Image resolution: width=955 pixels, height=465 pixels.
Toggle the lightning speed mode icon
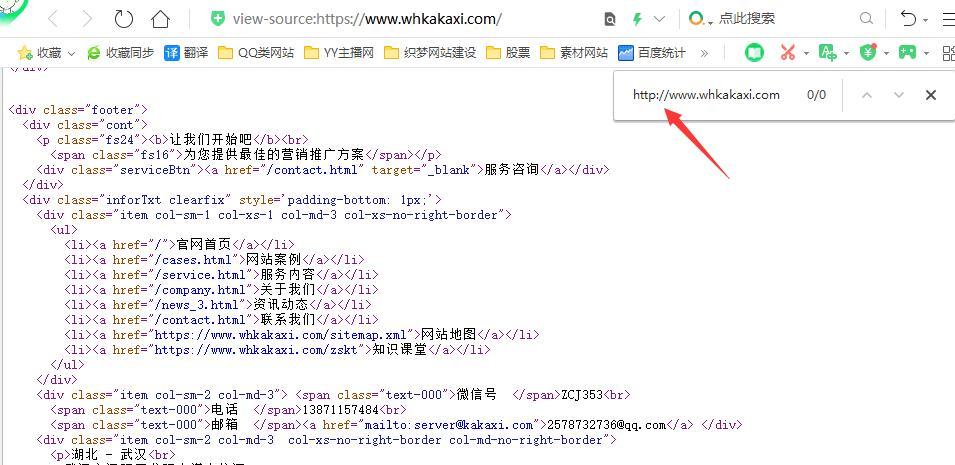637,20
